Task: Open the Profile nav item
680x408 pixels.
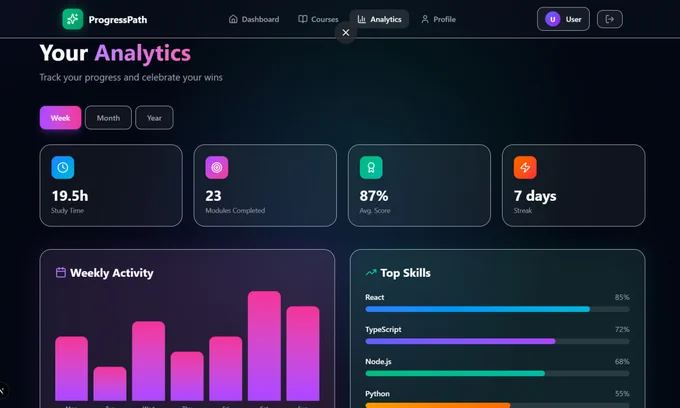Action: pyautogui.click(x=438, y=19)
